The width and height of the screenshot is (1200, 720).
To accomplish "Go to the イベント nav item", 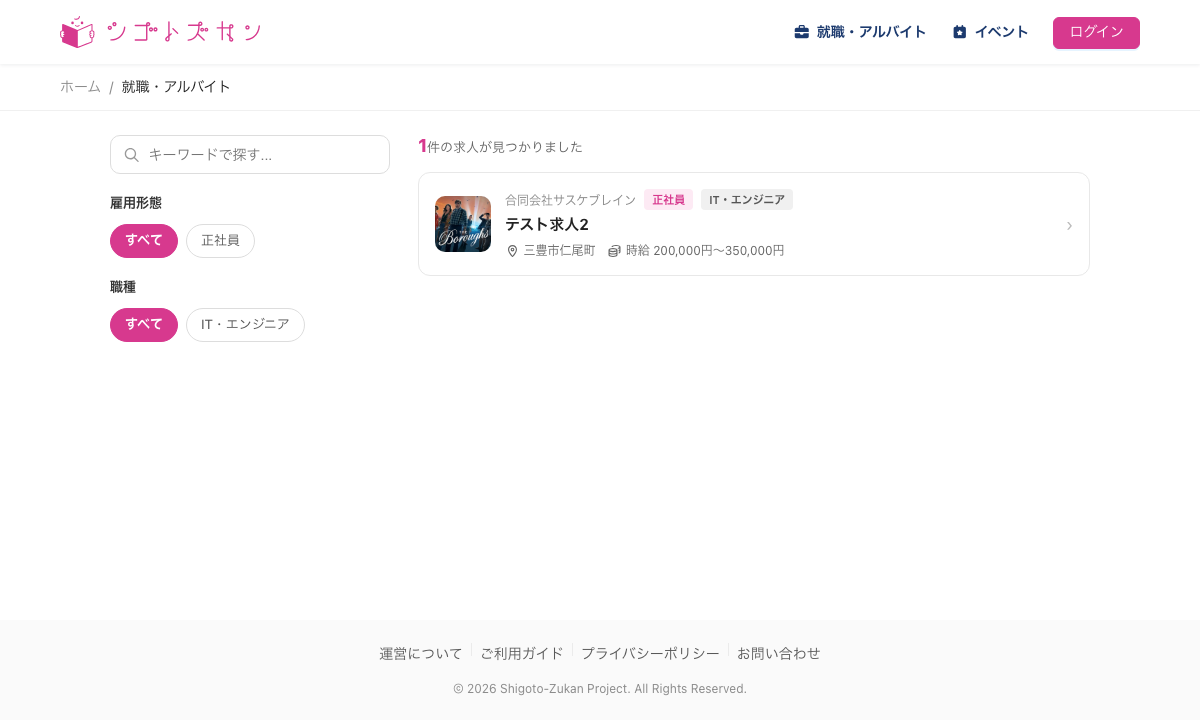I will (x=991, y=32).
